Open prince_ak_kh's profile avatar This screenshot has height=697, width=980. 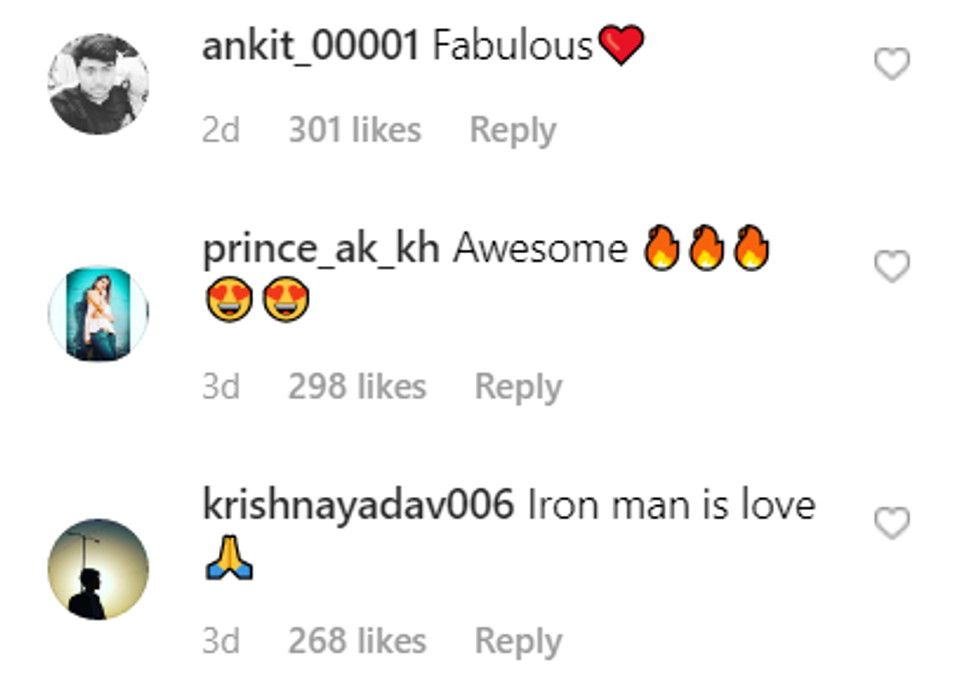pos(98,313)
